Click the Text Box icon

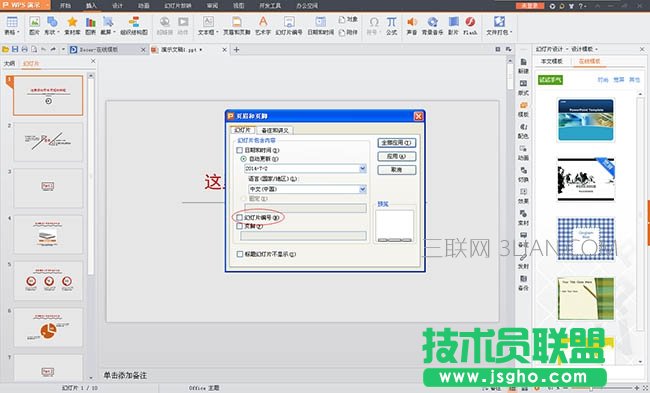pos(208,22)
